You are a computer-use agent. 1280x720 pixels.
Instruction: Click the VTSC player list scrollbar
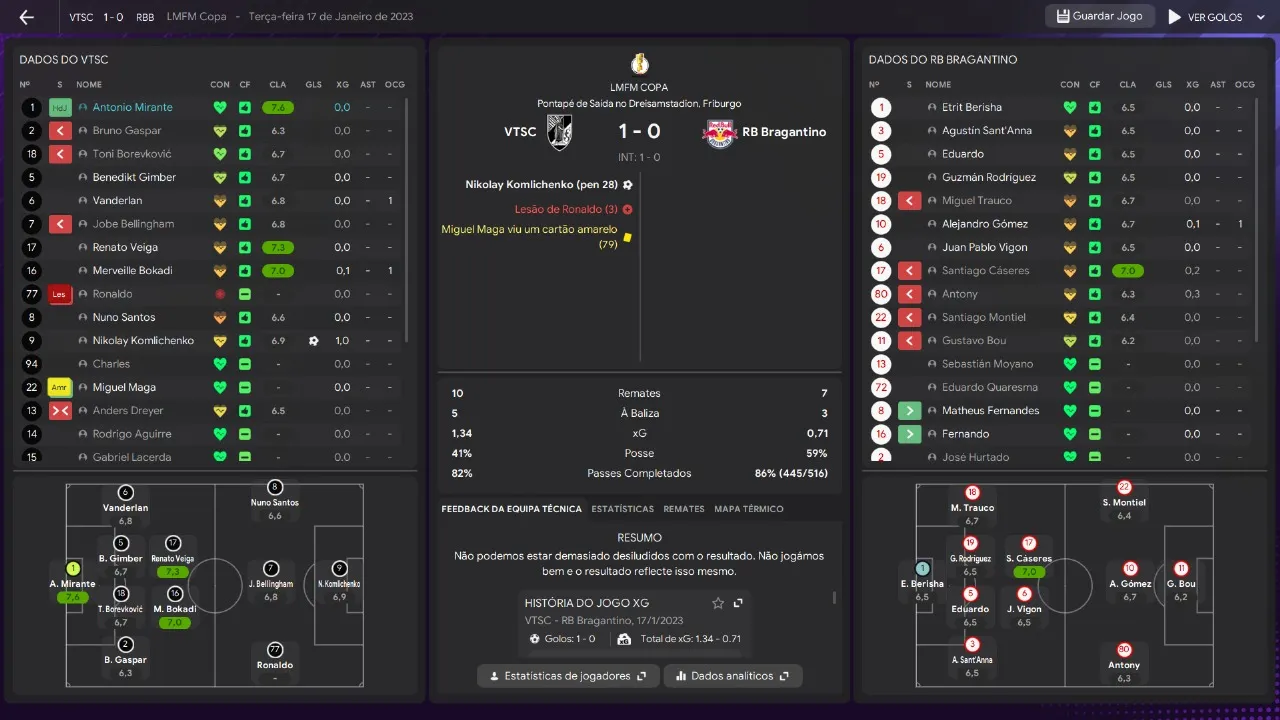pos(407,220)
